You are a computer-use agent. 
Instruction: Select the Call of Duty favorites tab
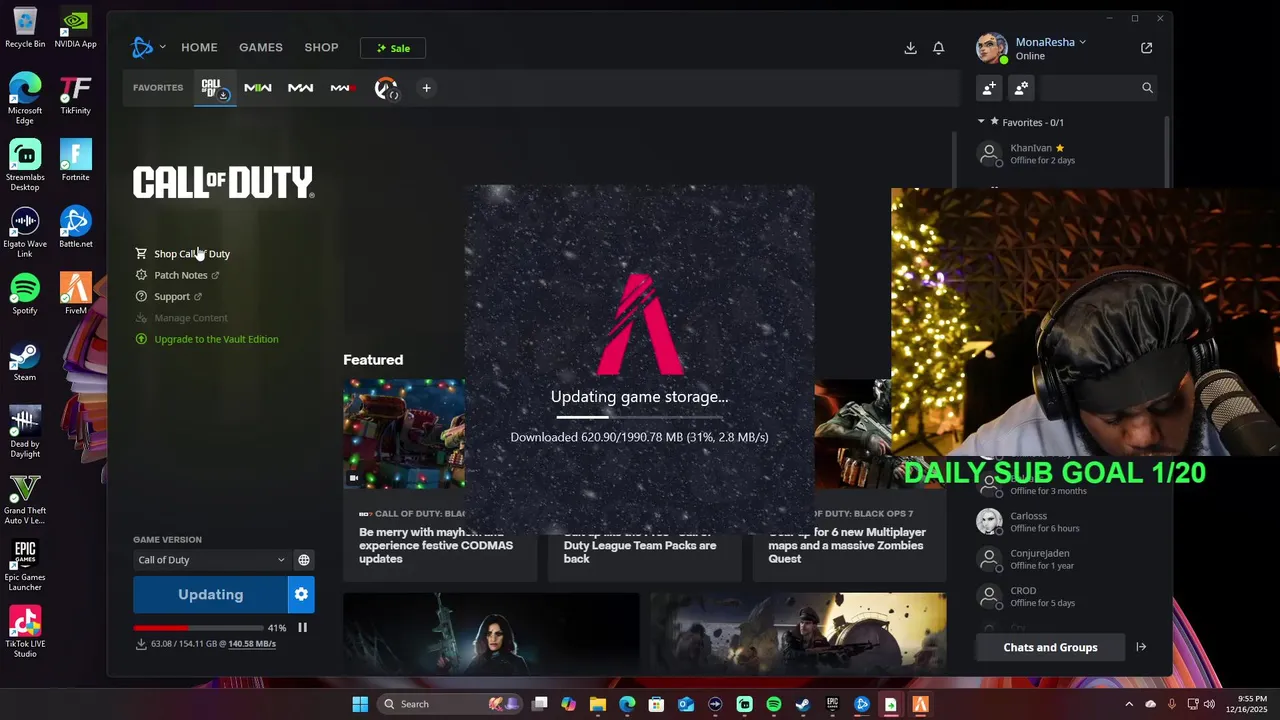(214, 89)
